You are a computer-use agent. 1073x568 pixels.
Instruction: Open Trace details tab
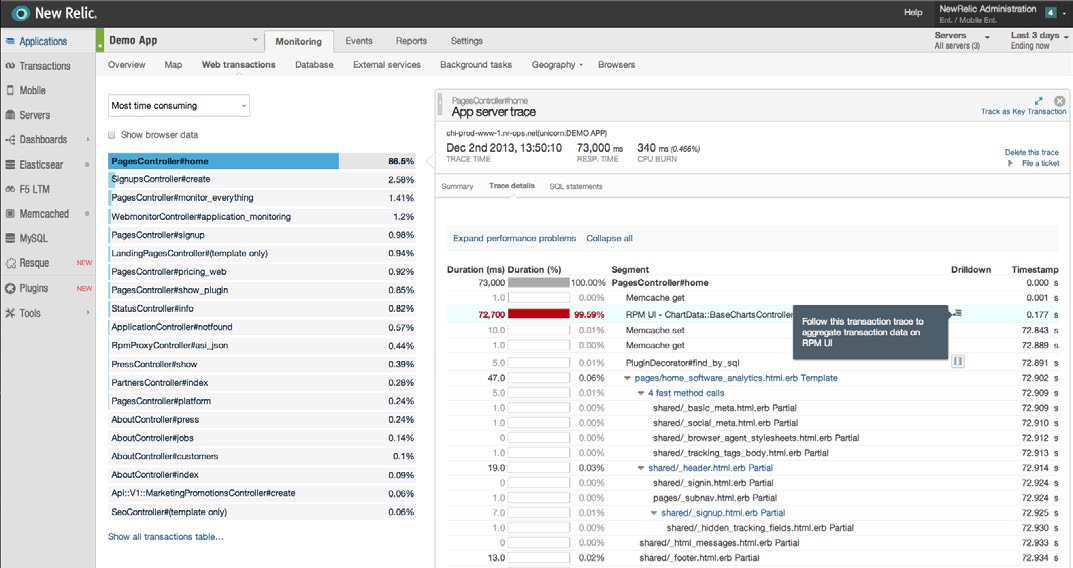(512, 185)
